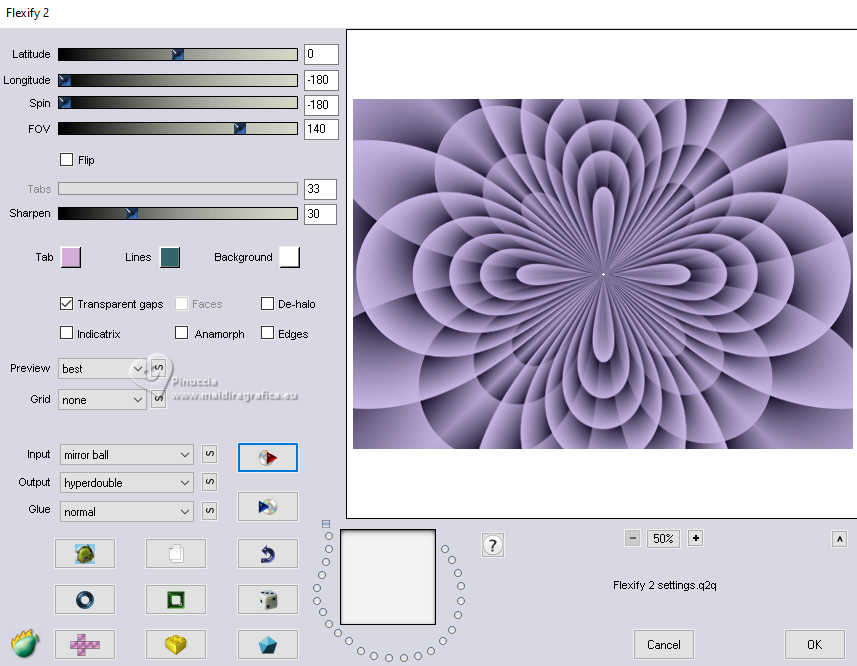Screen dimensions: 857x666
Task: Open the Preview quality dropdown
Action: [x=102, y=369]
